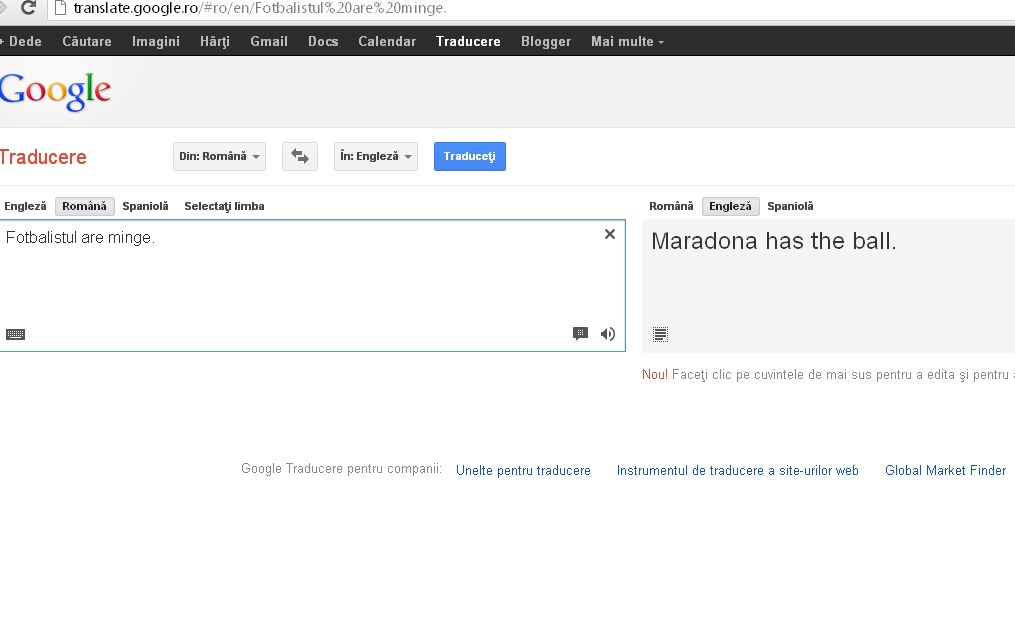Open Docs in the top bar
Viewport: 1015px width, 625px height.
323,41
